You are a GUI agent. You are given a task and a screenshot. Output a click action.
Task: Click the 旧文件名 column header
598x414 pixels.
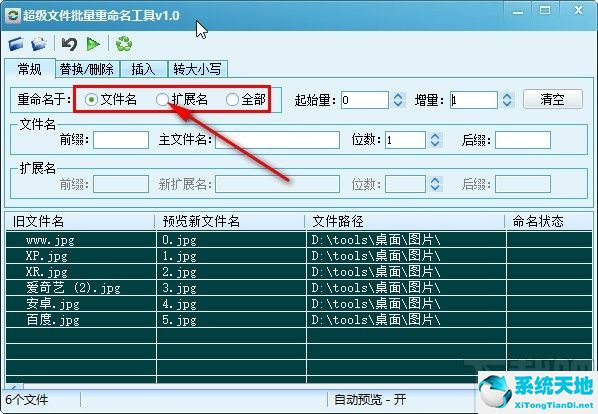point(80,221)
